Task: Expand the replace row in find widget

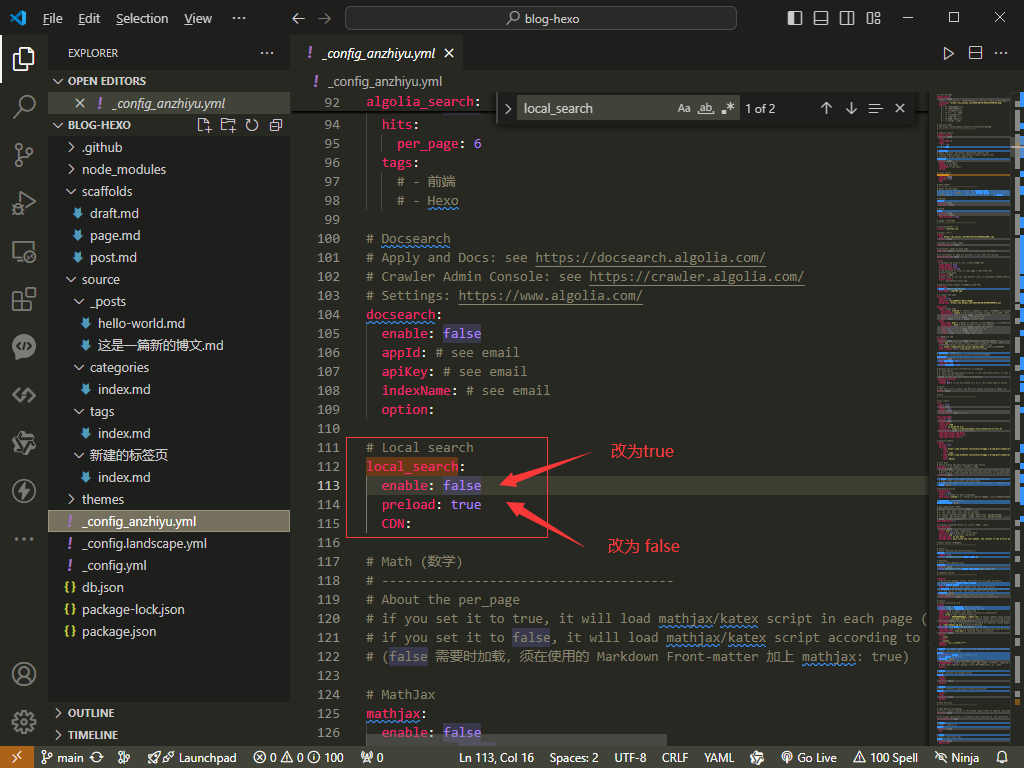Action: tap(508, 108)
